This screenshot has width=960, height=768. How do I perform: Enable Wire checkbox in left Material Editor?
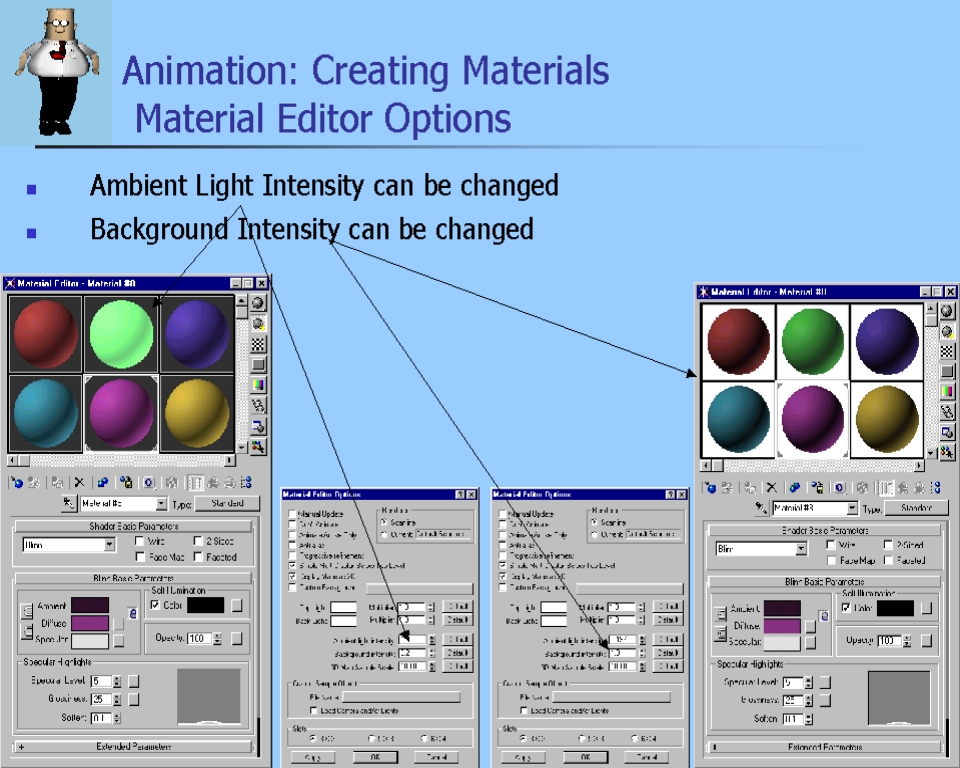[140, 541]
